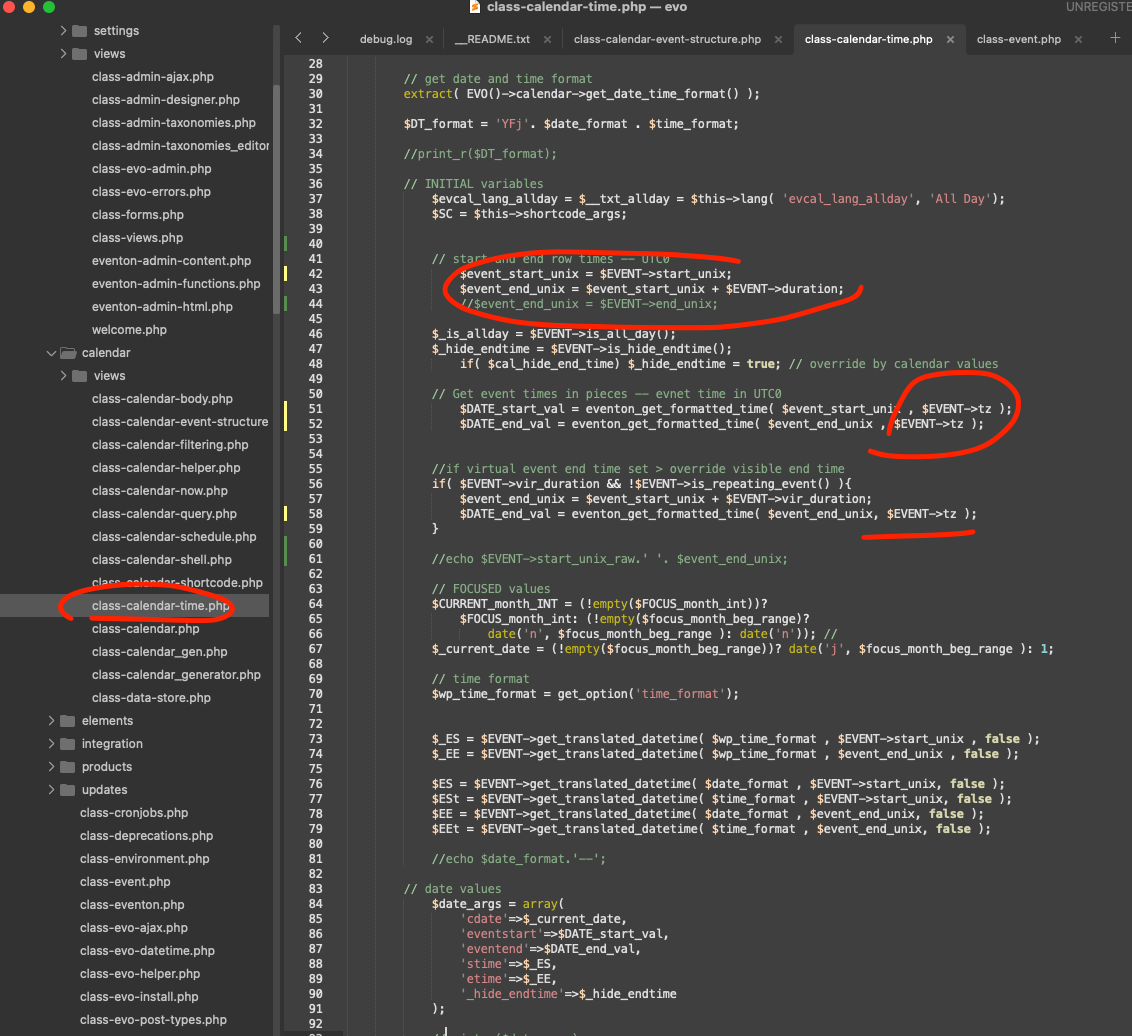Open class-evo-post-types.php file
The image size is (1132, 1036).
pyautogui.click(x=153, y=1020)
